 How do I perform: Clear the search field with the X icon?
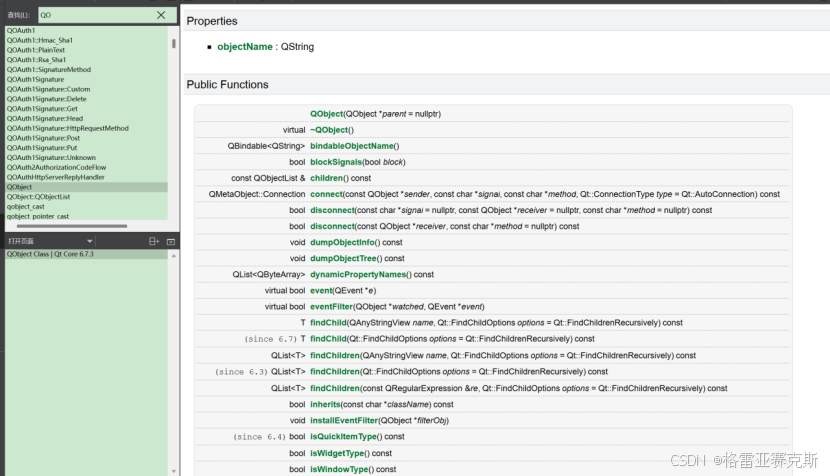pos(161,15)
